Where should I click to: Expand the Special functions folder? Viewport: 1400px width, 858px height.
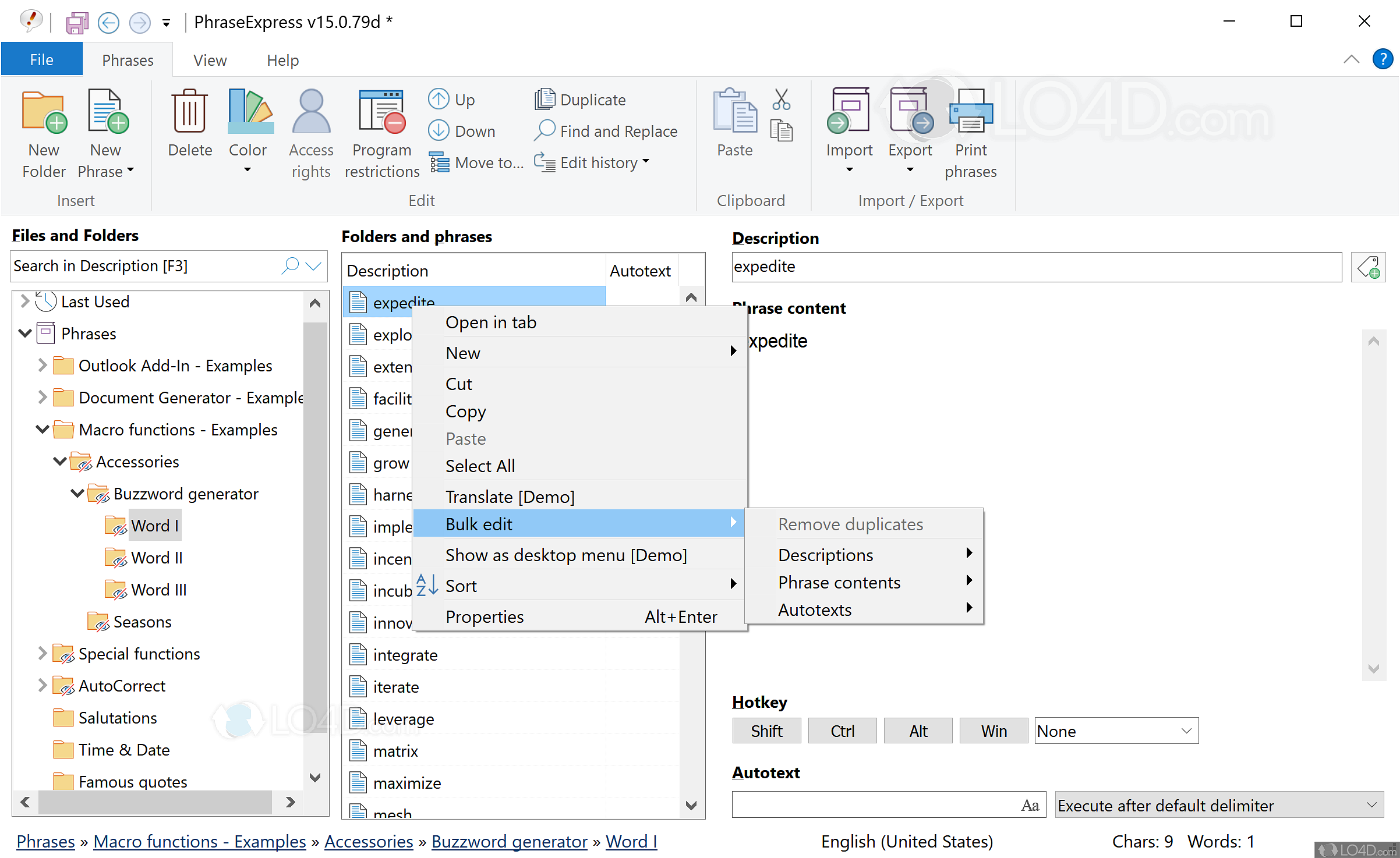click(x=42, y=654)
